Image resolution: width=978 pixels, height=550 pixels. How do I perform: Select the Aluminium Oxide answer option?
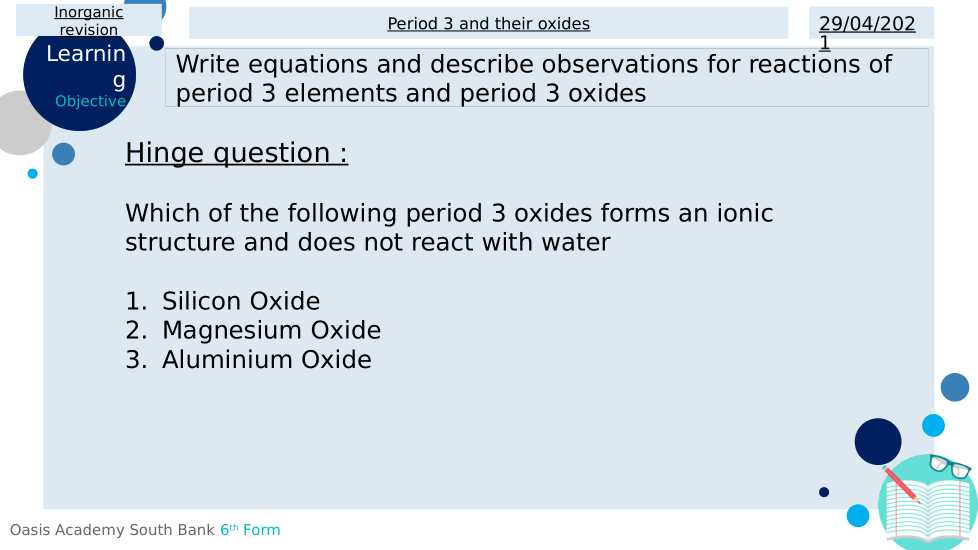[x=266, y=359]
